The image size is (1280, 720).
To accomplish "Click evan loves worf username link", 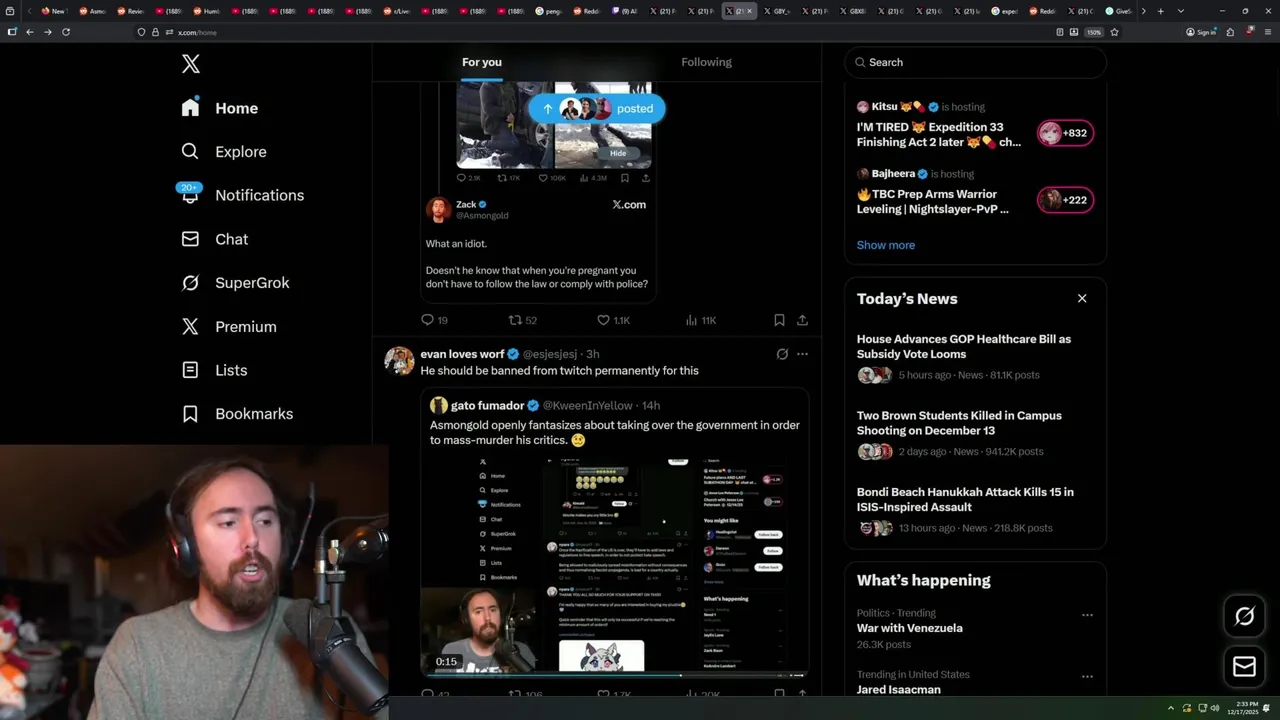I will [x=462, y=354].
